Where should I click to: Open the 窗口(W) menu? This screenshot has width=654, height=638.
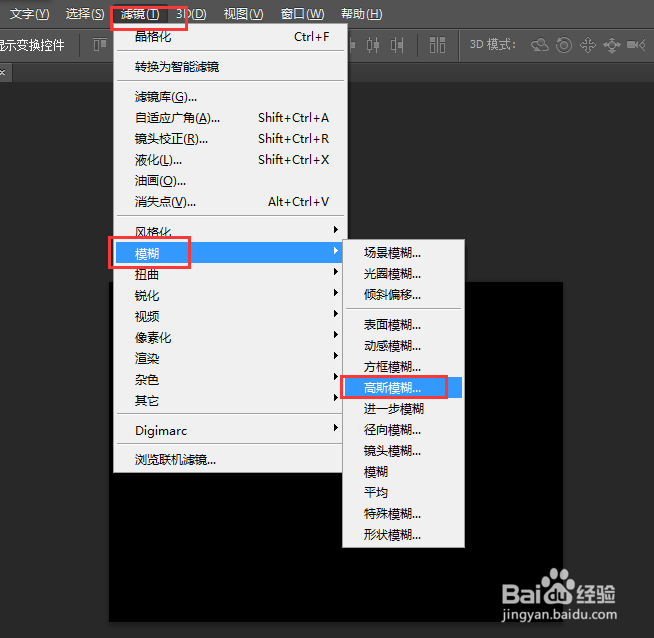click(302, 14)
